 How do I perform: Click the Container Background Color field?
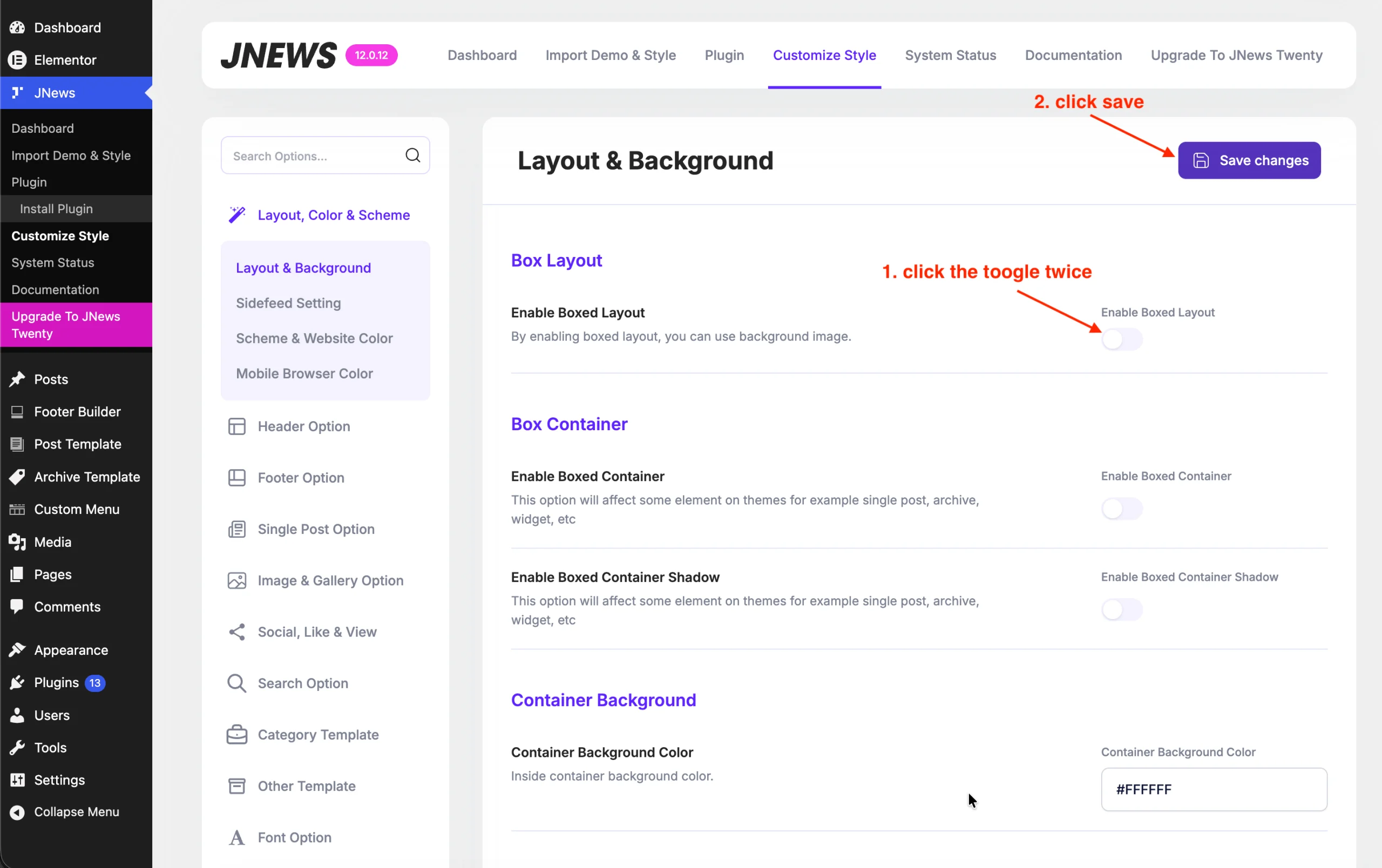pyautogui.click(x=1213, y=789)
